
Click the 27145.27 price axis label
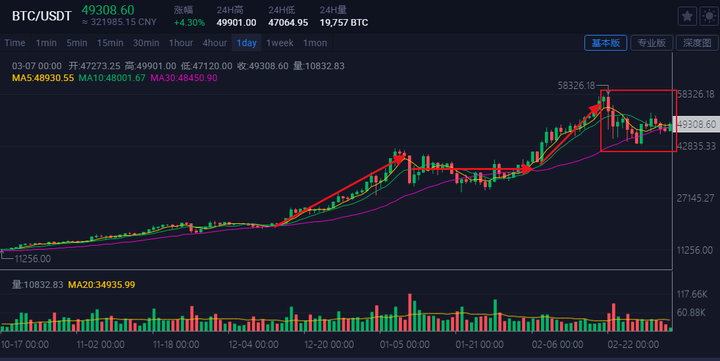(696, 198)
